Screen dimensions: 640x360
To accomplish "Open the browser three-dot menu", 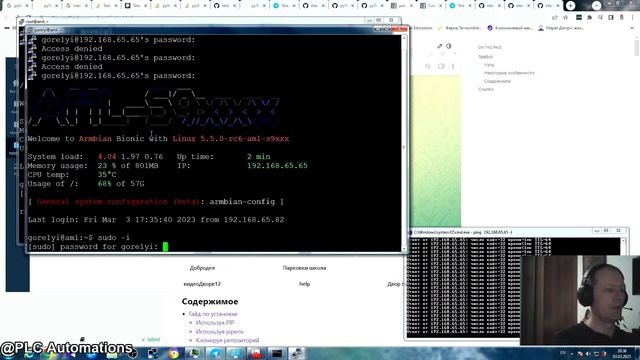I will click(x=632, y=18).
